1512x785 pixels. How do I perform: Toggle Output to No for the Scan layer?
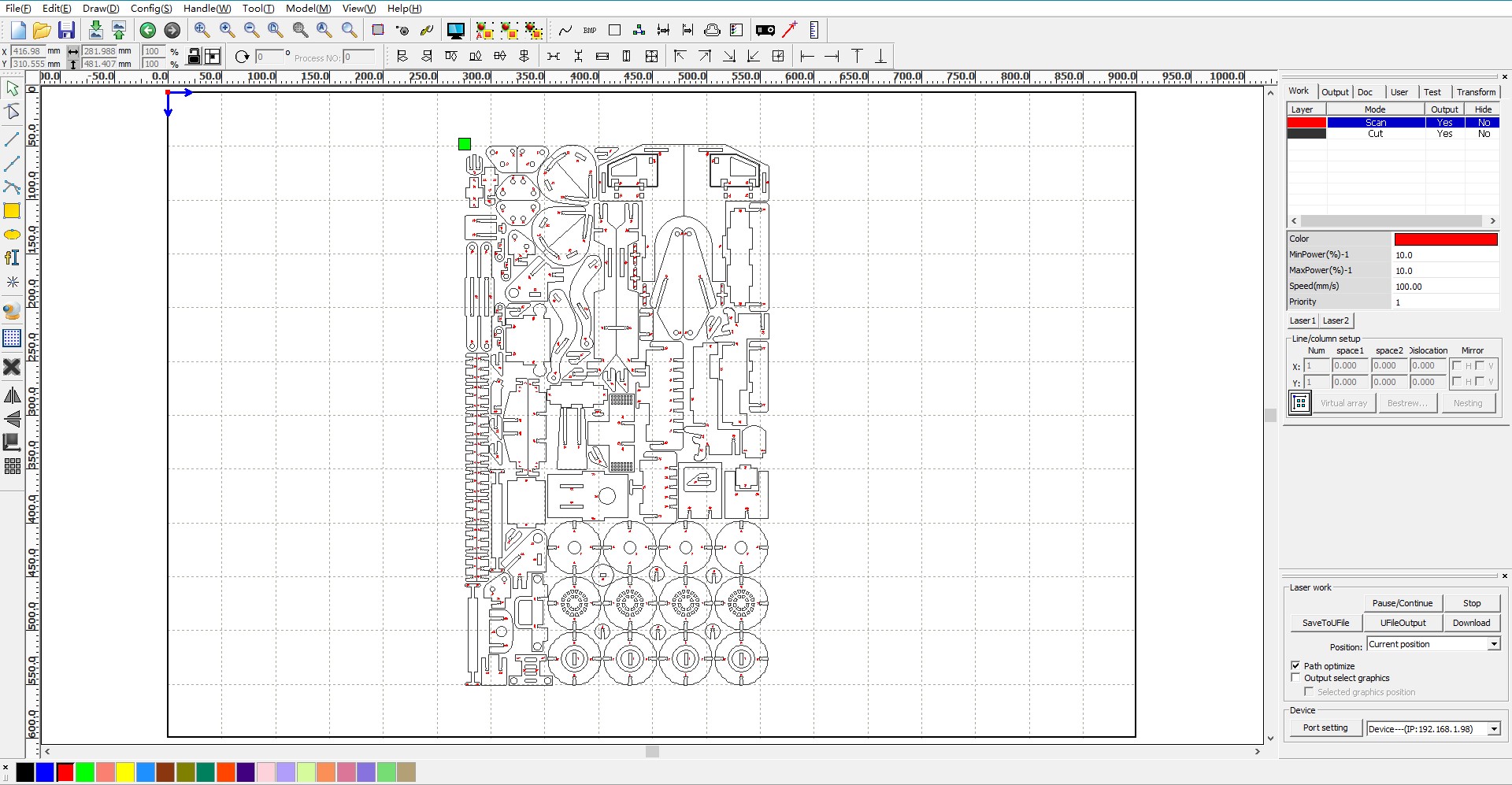pos(1444,122)
